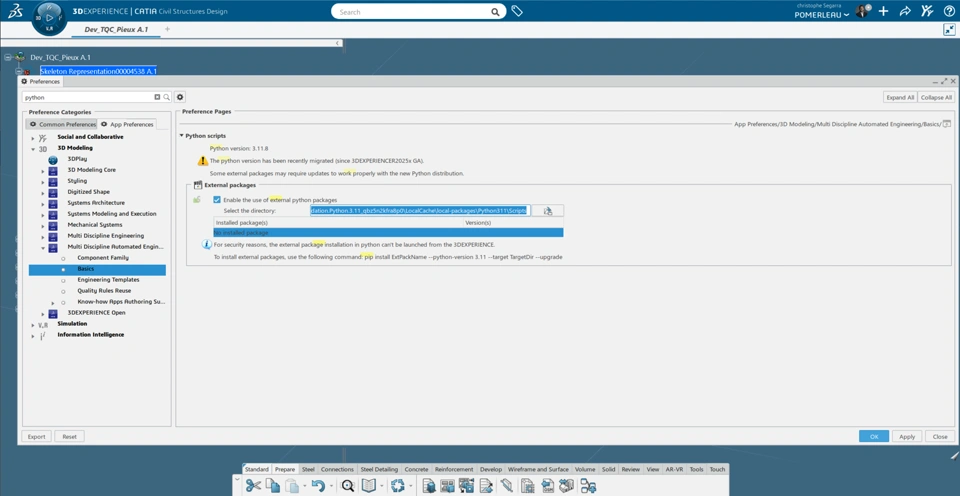Click the magnifier in preferences search box
Image resolution: width=960 pixels, height=496 pixels.
click(166, 97)
